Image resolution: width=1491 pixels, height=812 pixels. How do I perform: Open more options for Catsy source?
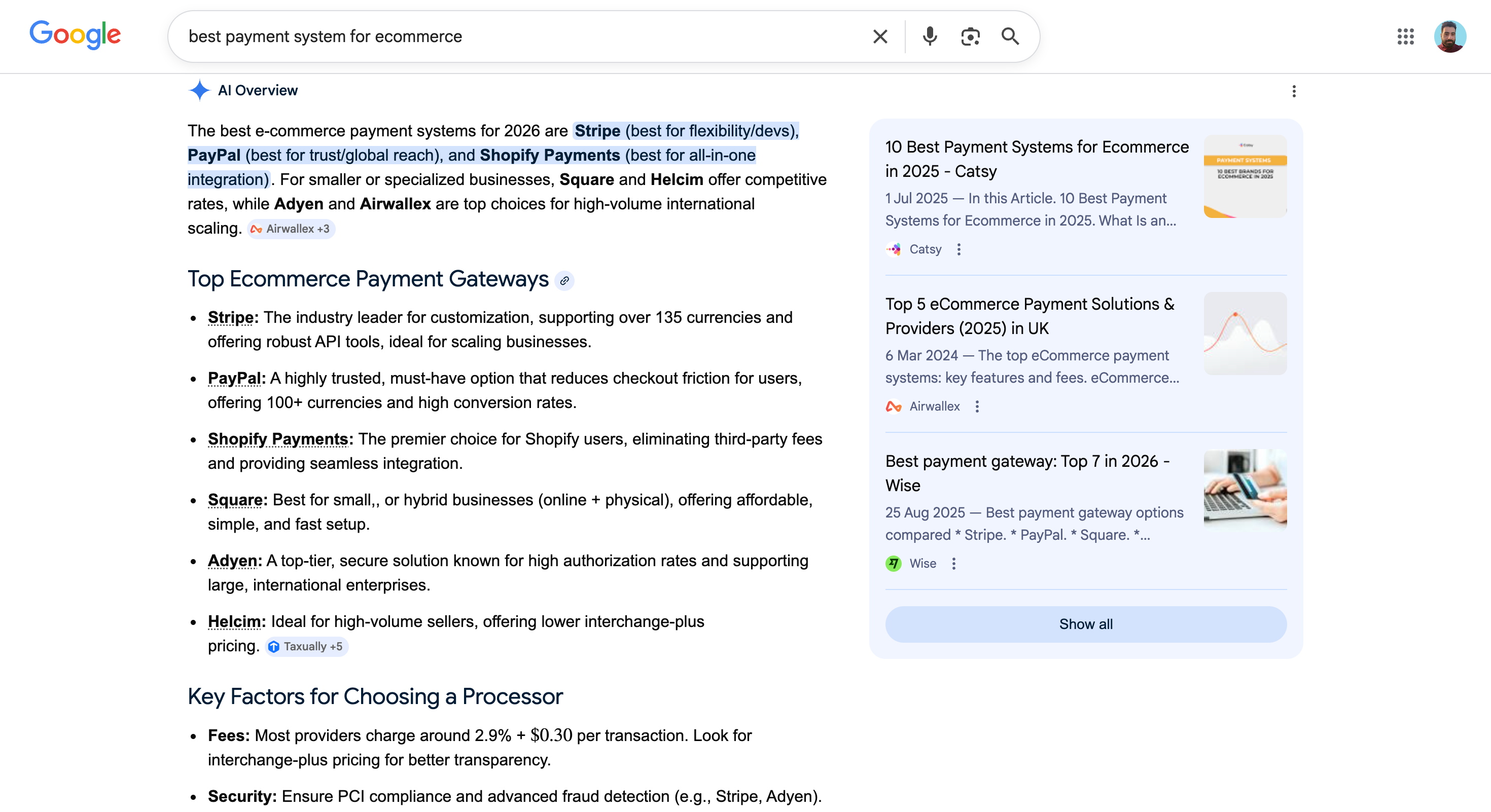pos(959,249)
